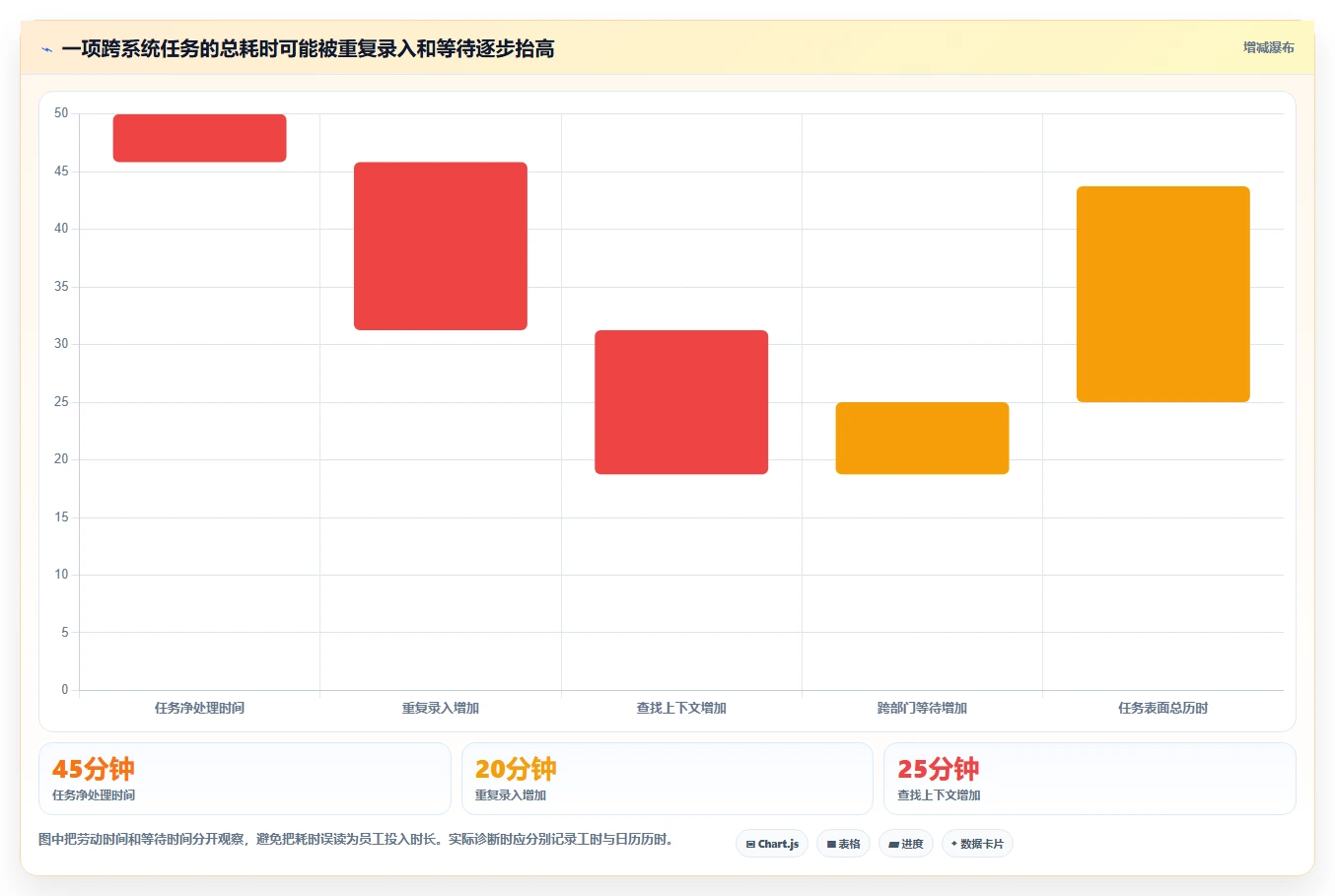The width and height of the screenshot is (1335, 896).
Task: Click the x-axis label 重复录入增加
Action: tap(441, 708)
